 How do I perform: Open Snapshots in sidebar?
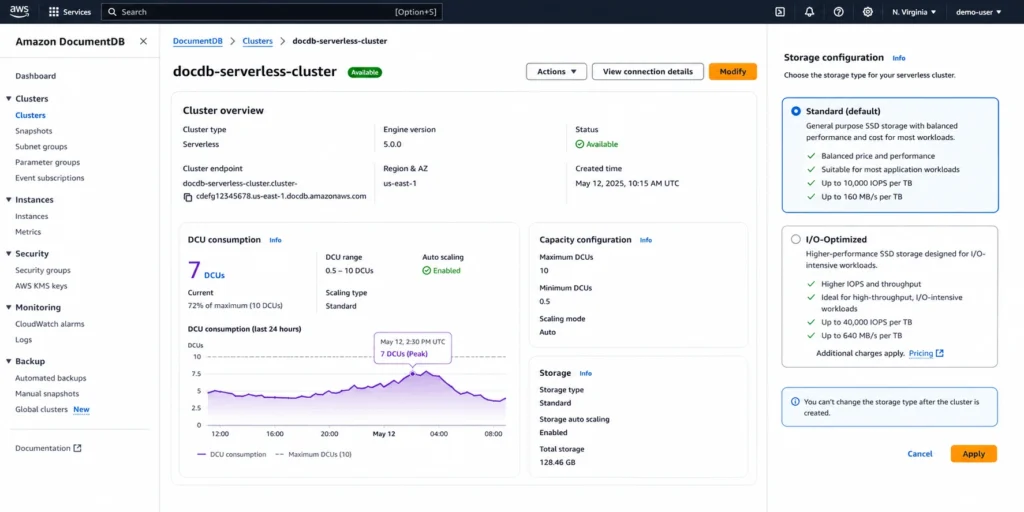pos(33,131)
